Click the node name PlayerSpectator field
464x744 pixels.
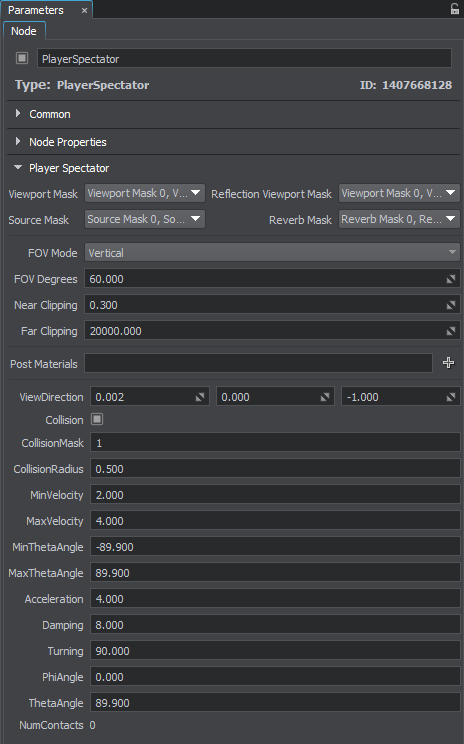244,59
